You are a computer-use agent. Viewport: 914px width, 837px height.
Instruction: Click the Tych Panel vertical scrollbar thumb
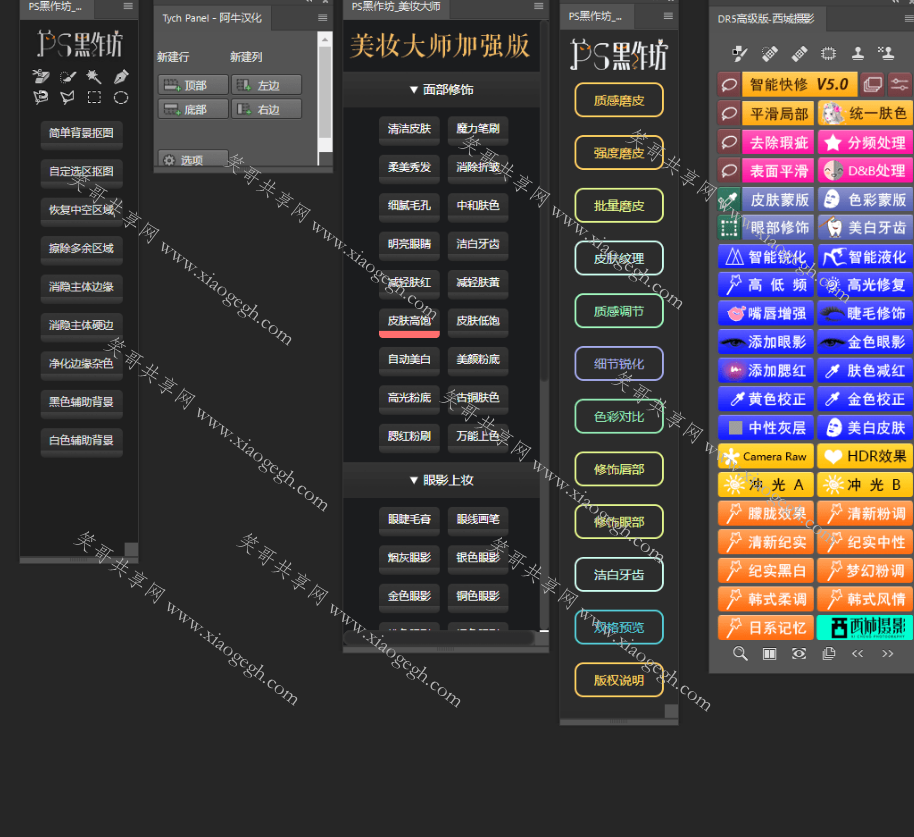pos(325,93)
